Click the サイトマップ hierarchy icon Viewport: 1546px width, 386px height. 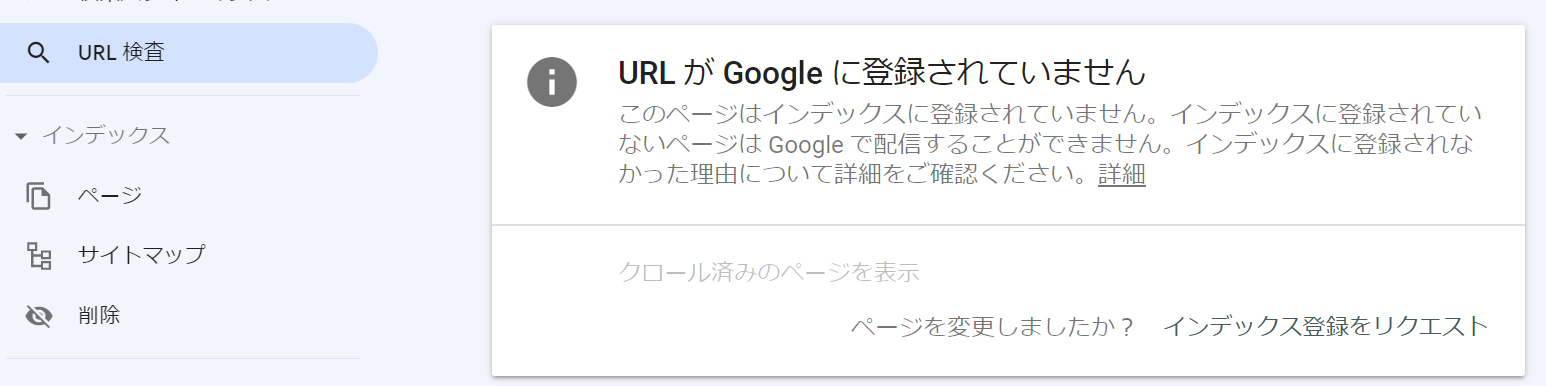pos(38,256)
